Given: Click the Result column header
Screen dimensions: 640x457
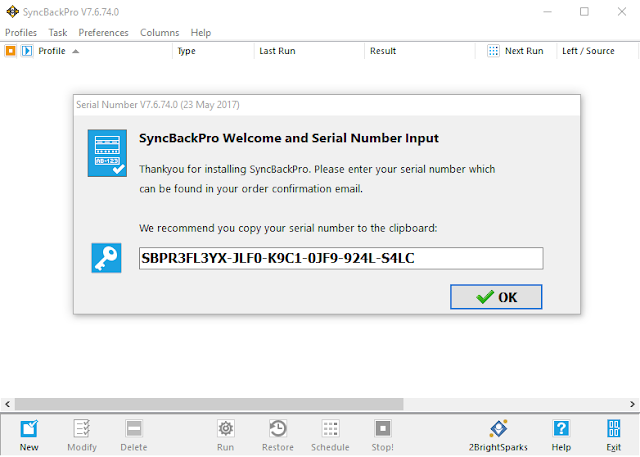Looking at the screenshot, I should pos(383,51).
